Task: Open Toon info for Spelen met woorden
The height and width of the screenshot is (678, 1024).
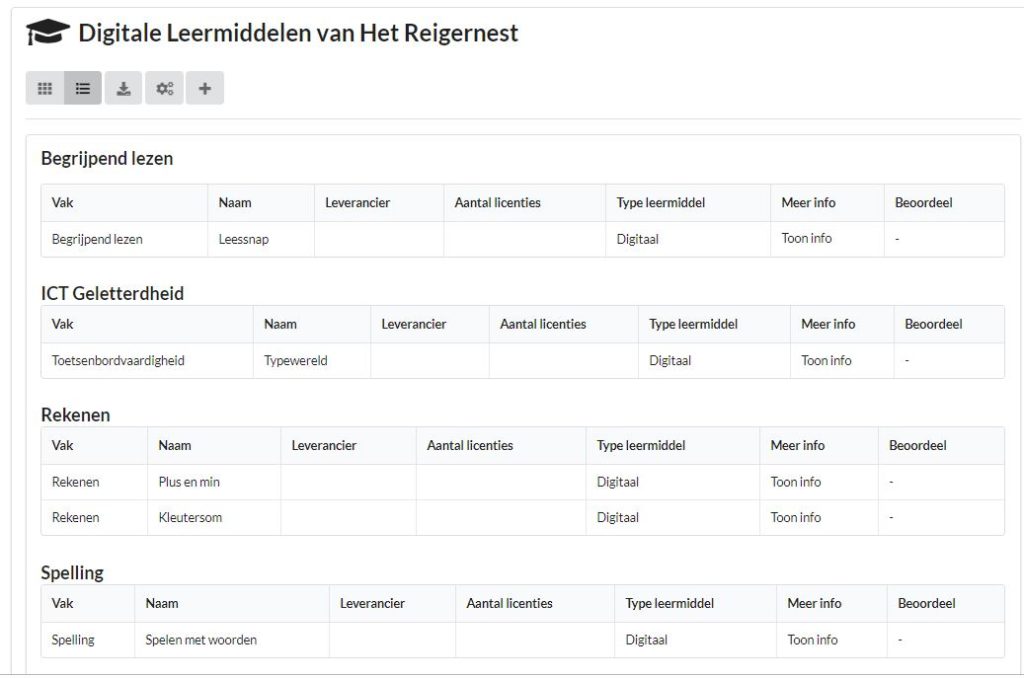Action: pos(812,640)
